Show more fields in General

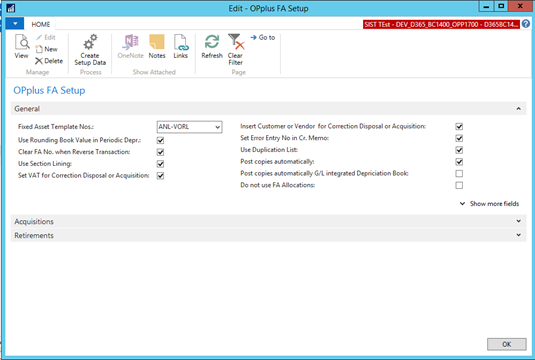click(x=490, y=204)
